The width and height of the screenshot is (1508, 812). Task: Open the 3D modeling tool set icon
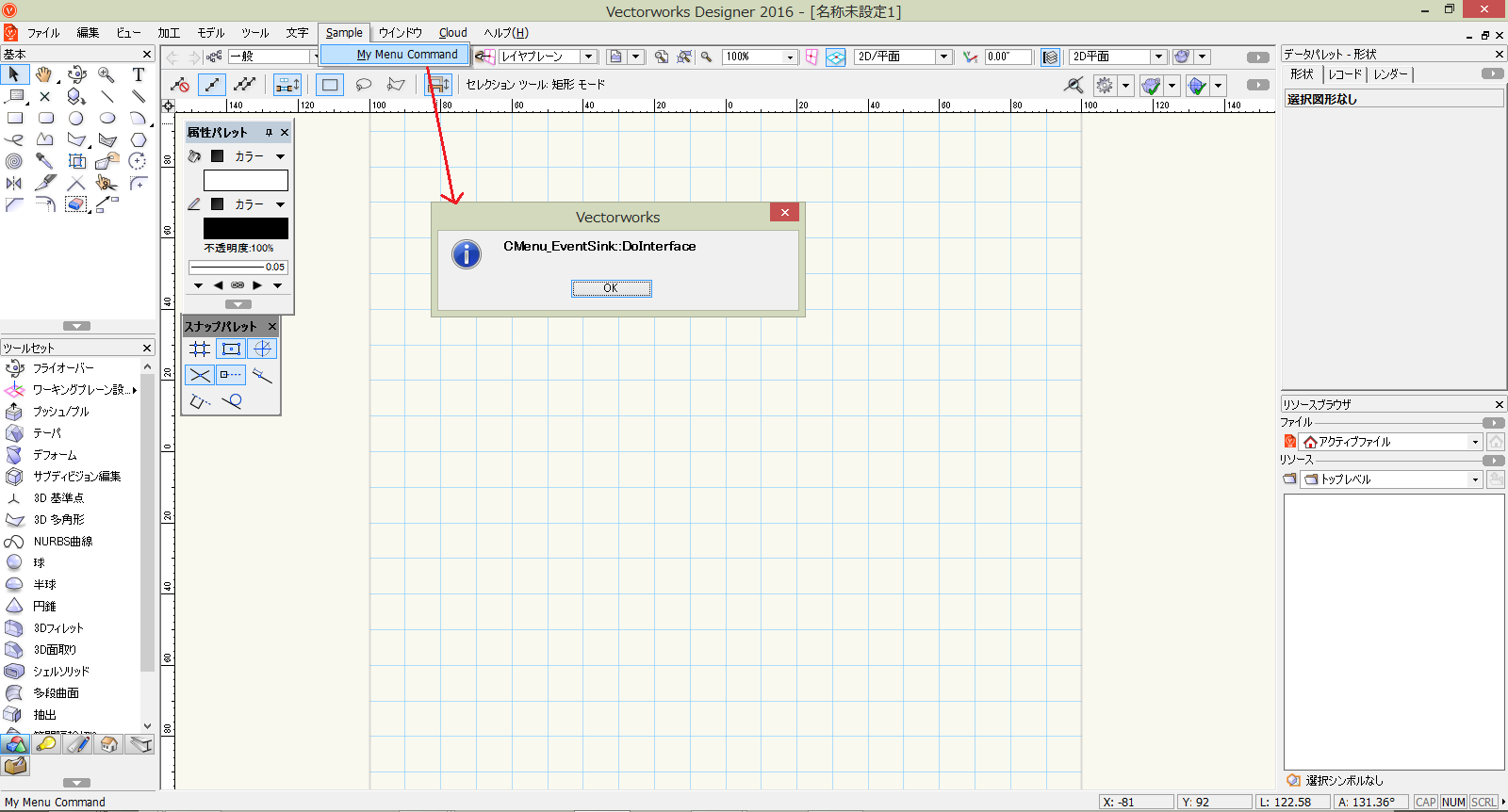coord(14,745)
